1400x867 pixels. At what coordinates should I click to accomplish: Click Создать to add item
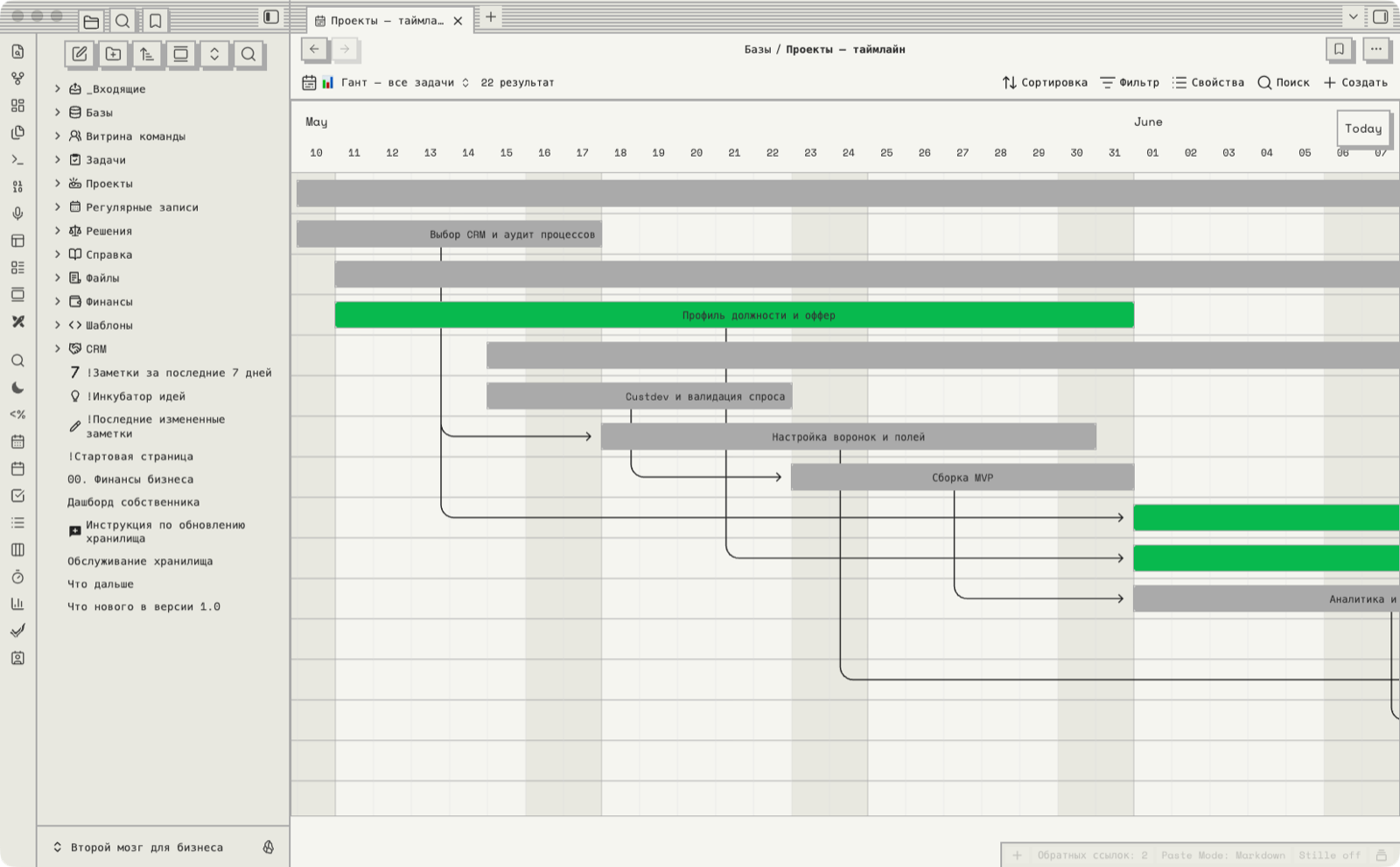click(x=1355, y=83)
